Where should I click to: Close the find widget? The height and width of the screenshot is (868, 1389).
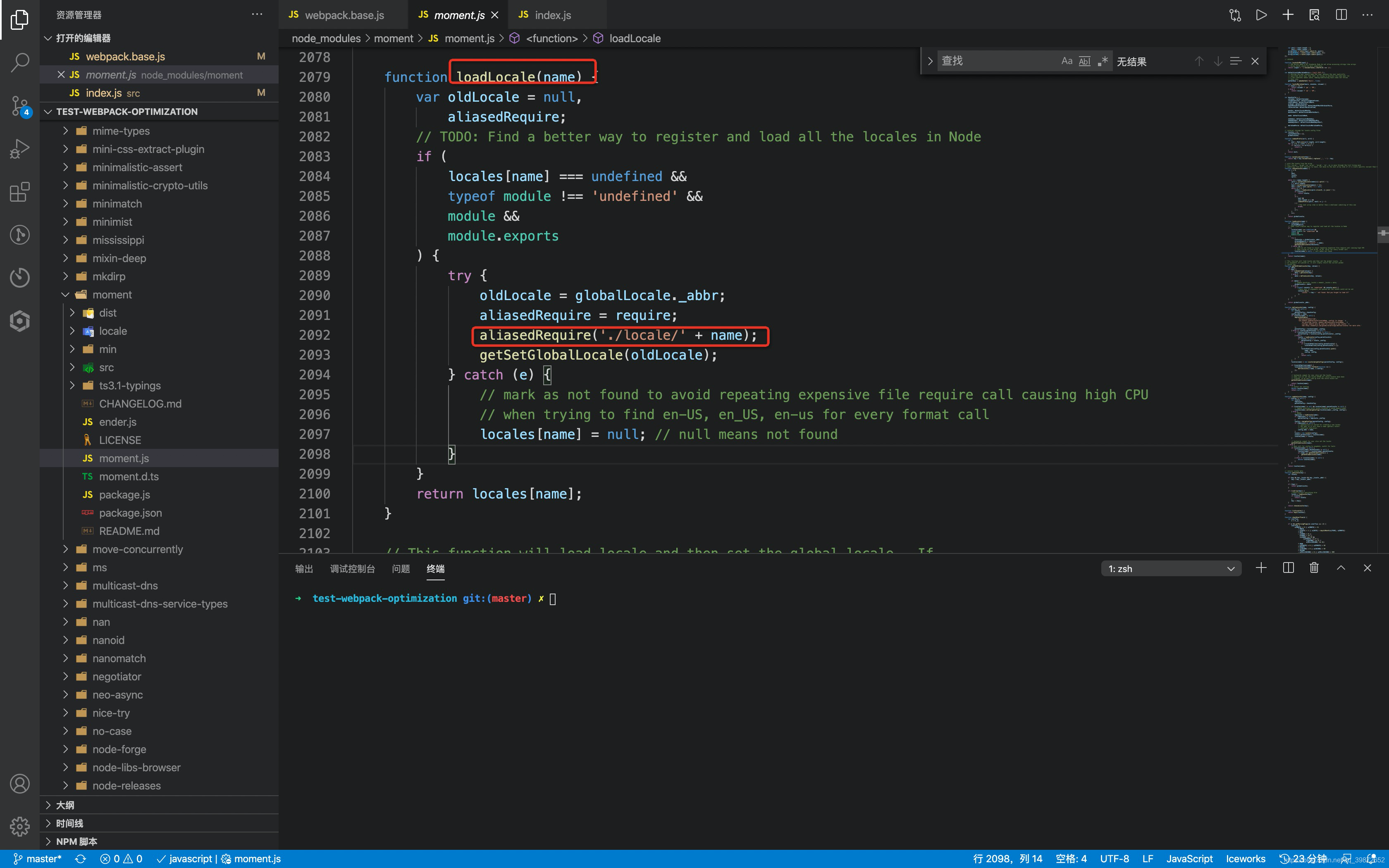1255,61
